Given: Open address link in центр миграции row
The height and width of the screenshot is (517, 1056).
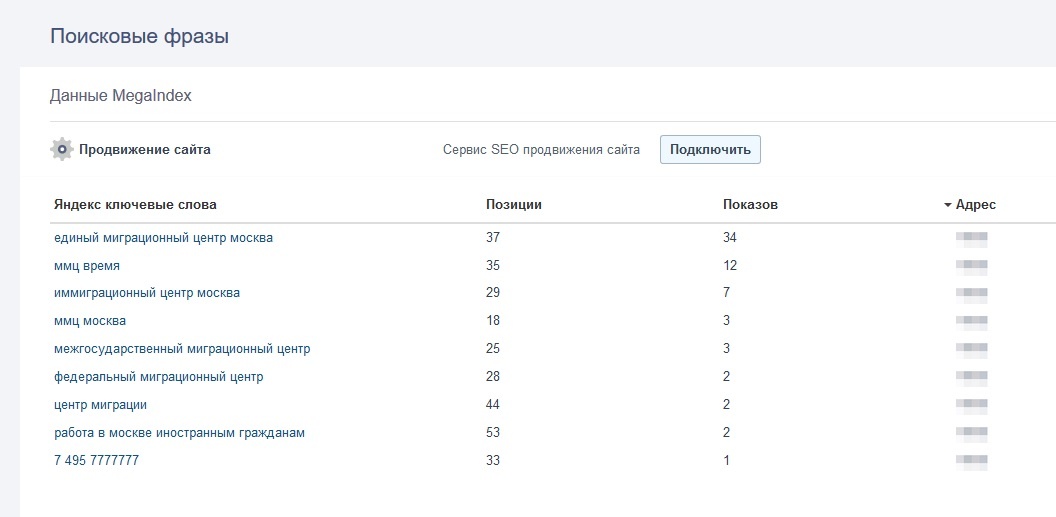Looking at the screenshot, I should click(x=971, y=405).
